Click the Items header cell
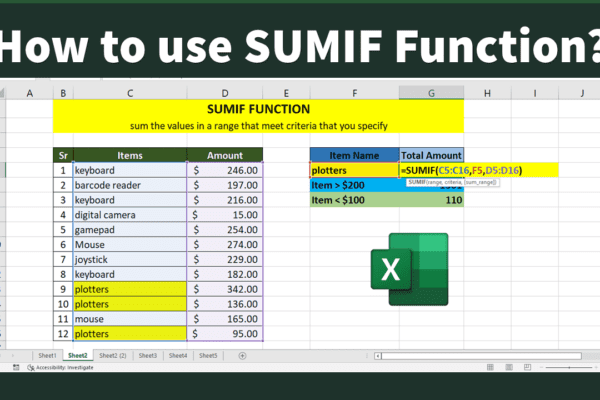 (130, 155)
